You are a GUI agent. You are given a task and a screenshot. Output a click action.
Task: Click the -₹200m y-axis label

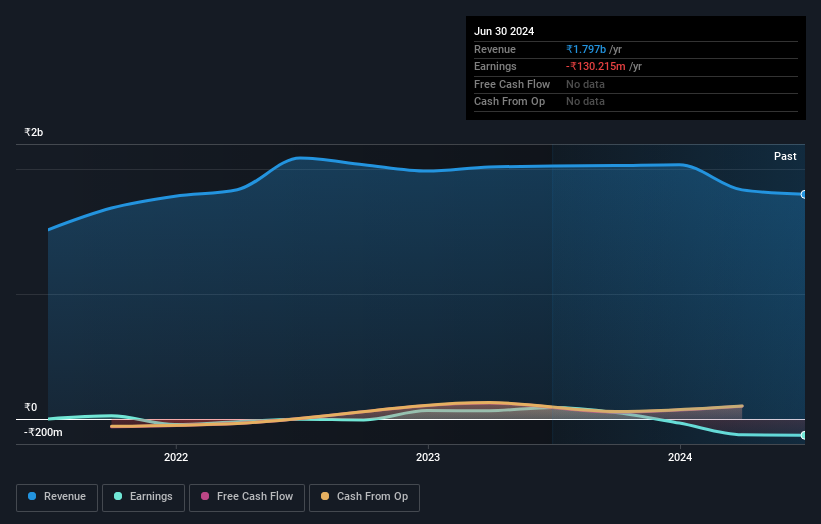point(43,432)
